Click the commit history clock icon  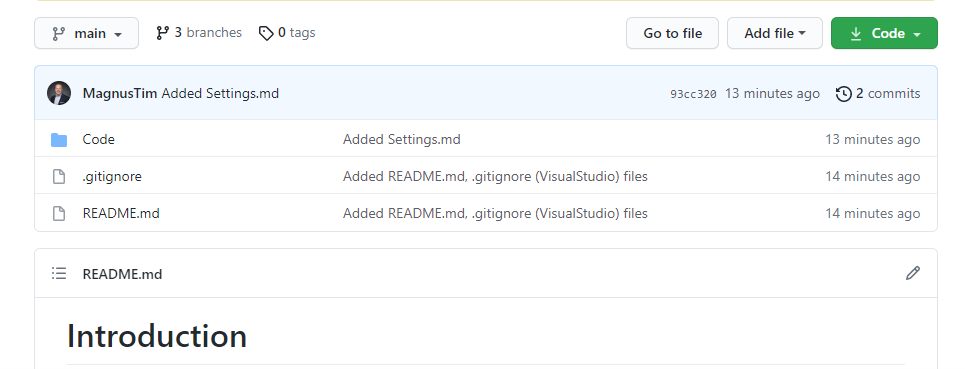pyautogui.click(x=844, y=93)
